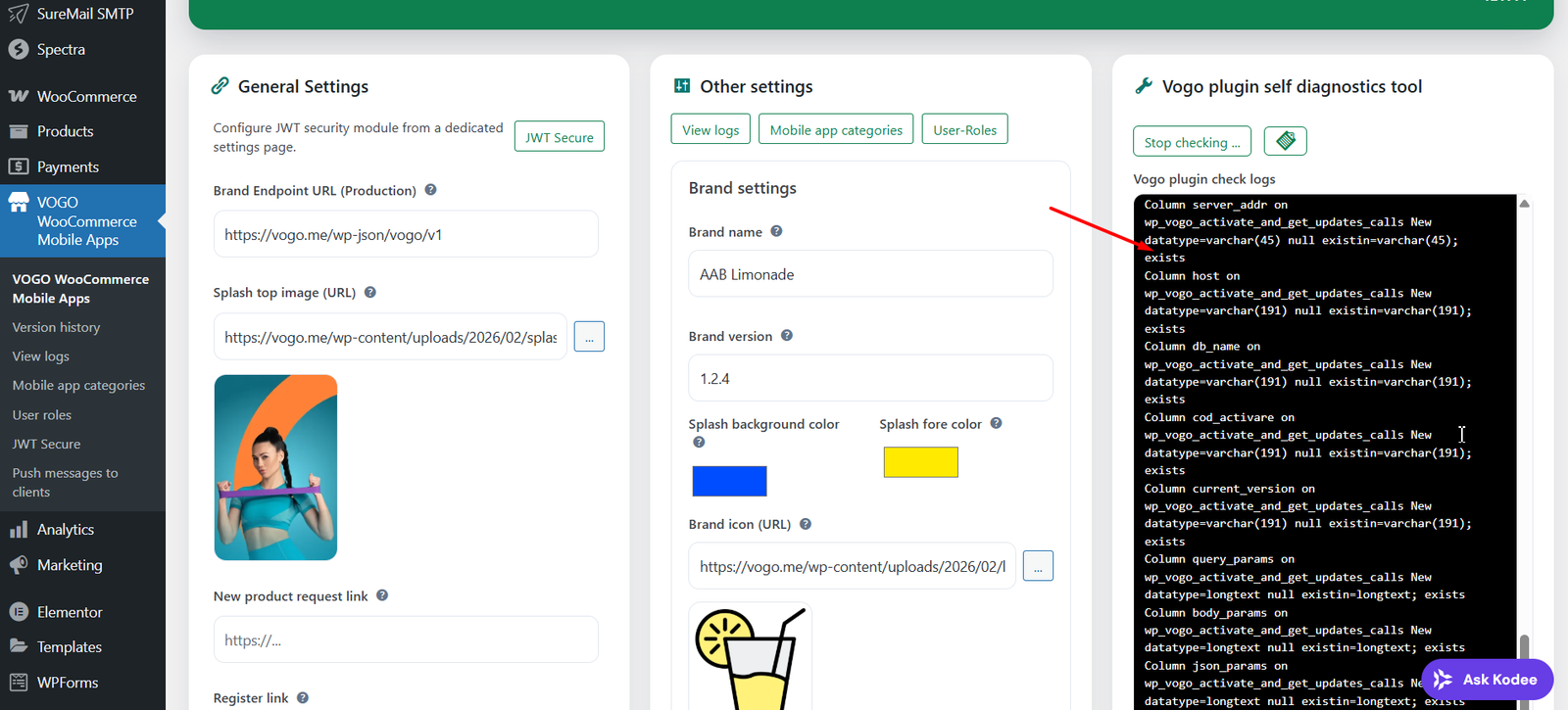Pick the yellow Splash fore color swatch
Image resolution: width=1568 pixels, height=710 pixels.
point(920,462)
